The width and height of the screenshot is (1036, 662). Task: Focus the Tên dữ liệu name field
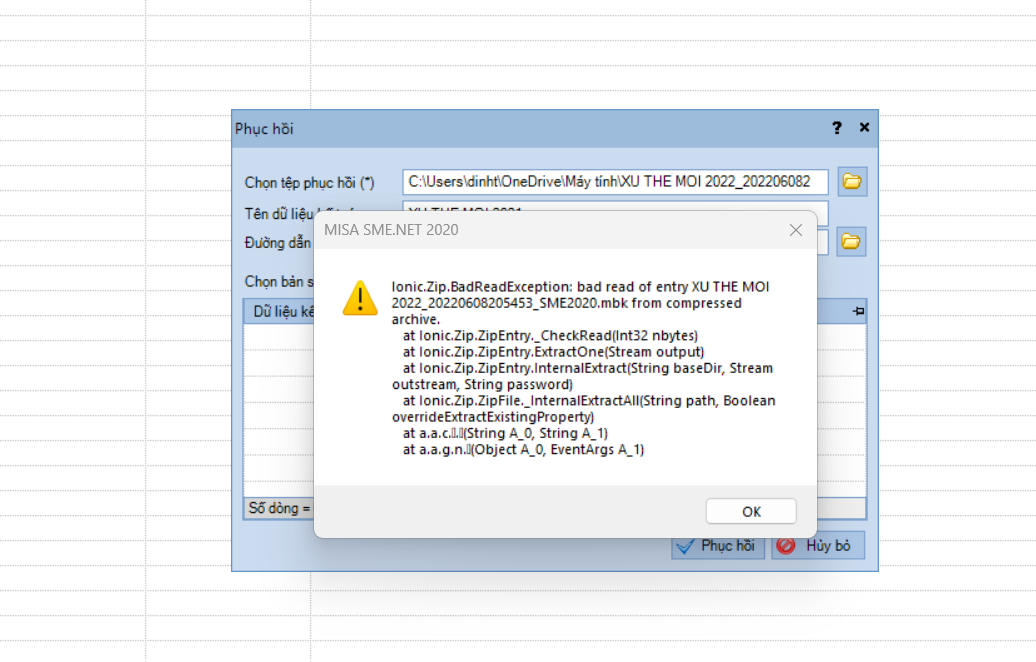(x=615, y=206)
